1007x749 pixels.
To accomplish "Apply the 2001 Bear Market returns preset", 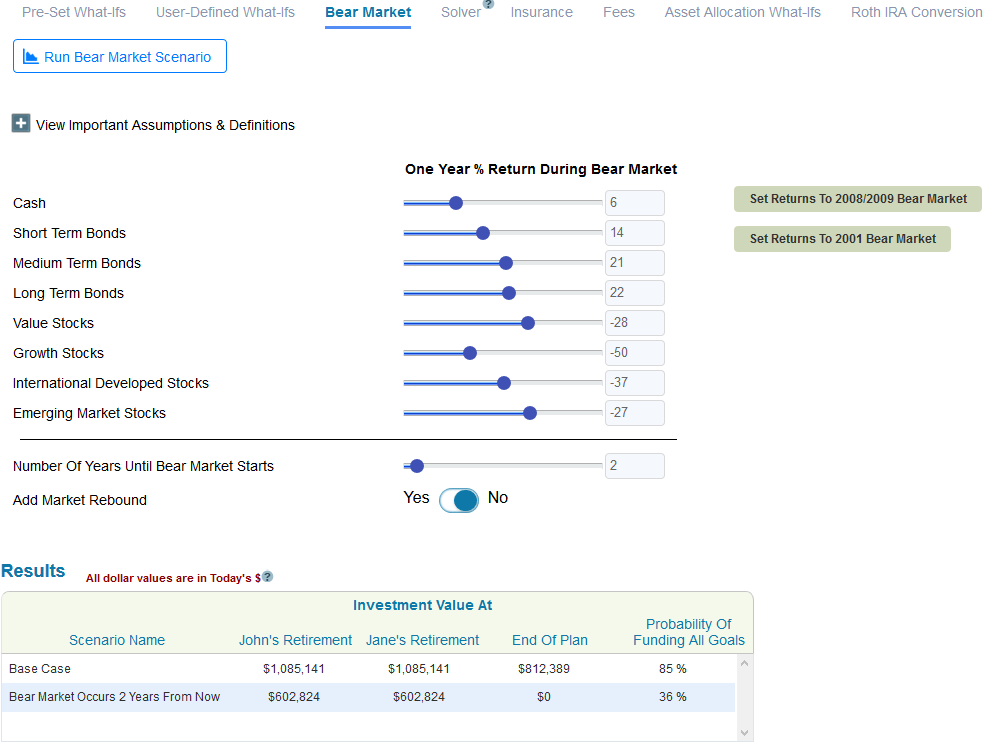I will click(841, 239).
